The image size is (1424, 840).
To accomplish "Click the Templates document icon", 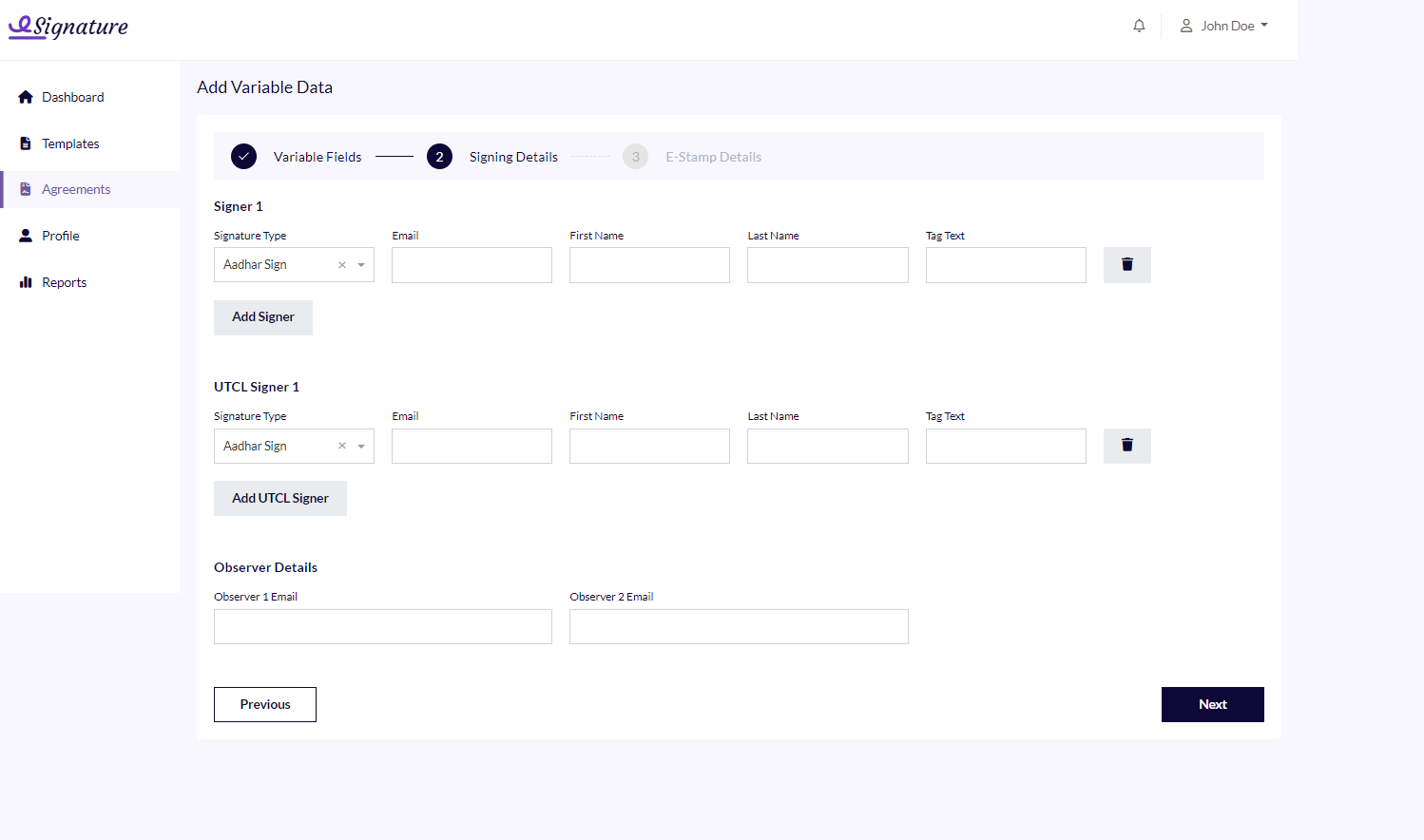I will (x=26, y=143).
